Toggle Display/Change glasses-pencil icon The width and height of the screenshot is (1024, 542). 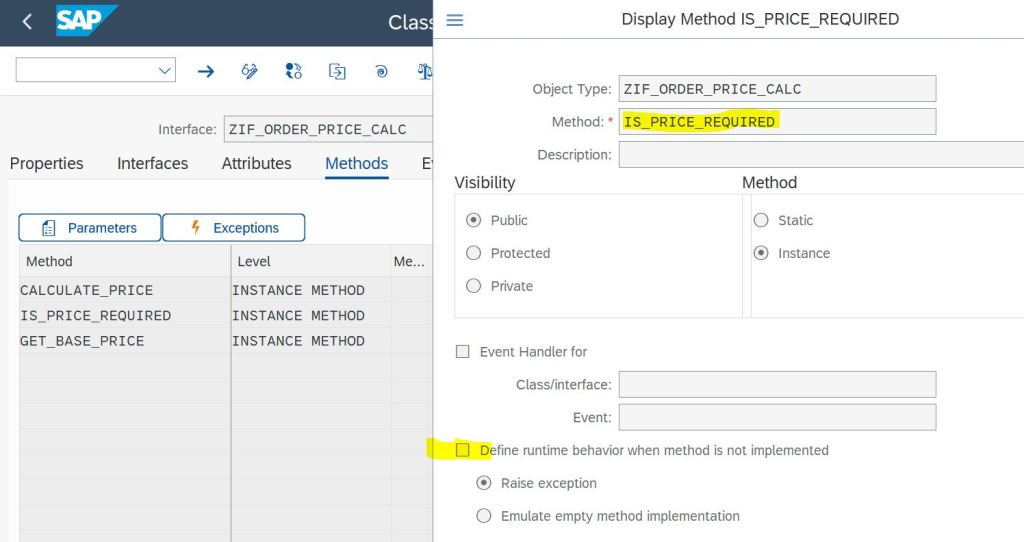point(250,71)
